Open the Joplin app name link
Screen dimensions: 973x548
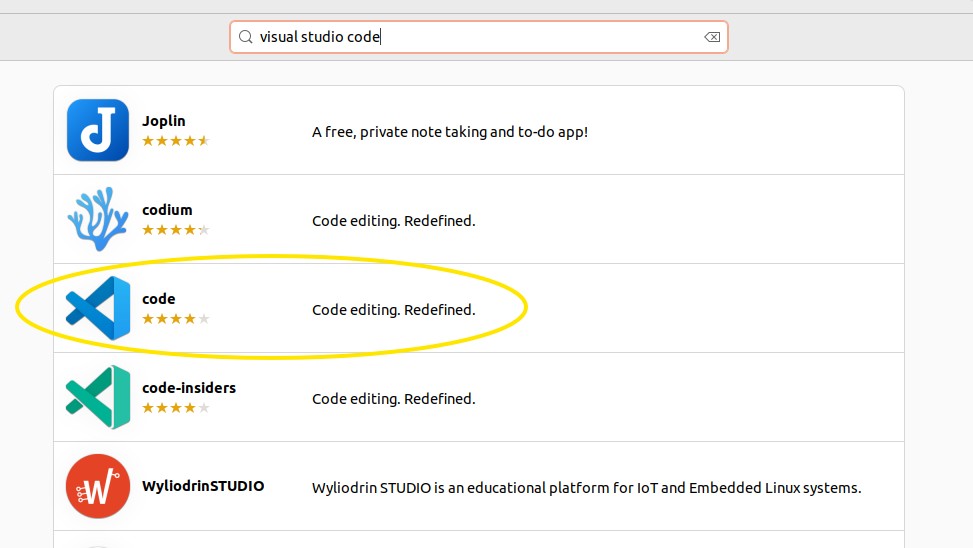(x=163, y=121)
